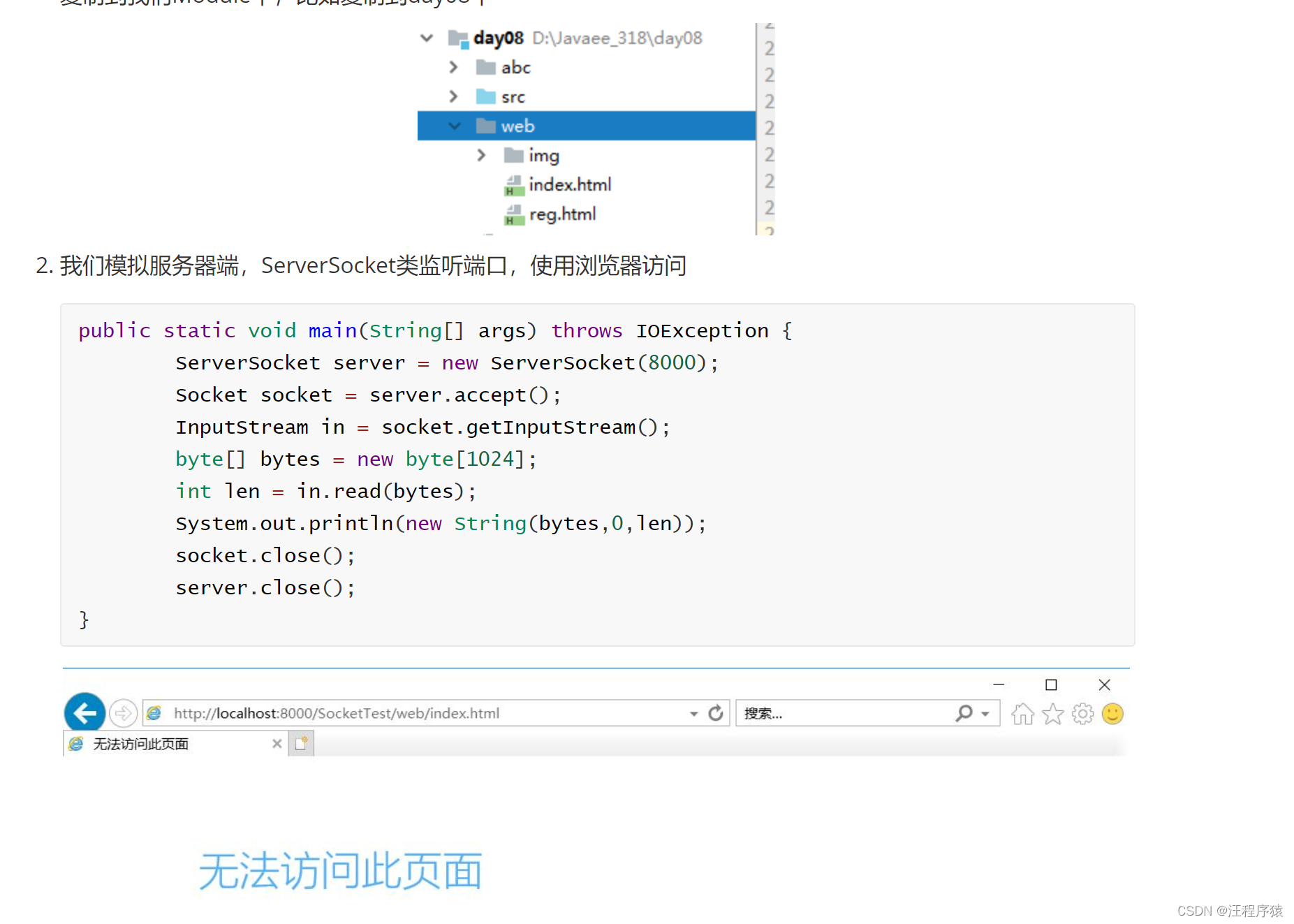Select index.html in the tree
Image resolution: width=1294 pixels, height=924 pixels.
(x=570, y=184)
